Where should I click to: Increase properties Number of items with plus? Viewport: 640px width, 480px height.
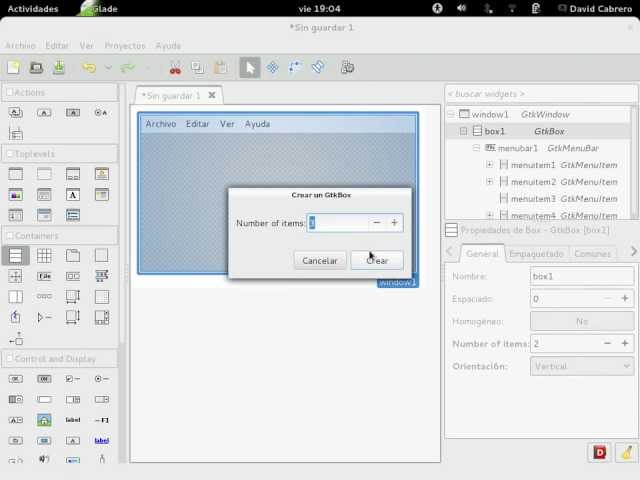tap(624, 344)
